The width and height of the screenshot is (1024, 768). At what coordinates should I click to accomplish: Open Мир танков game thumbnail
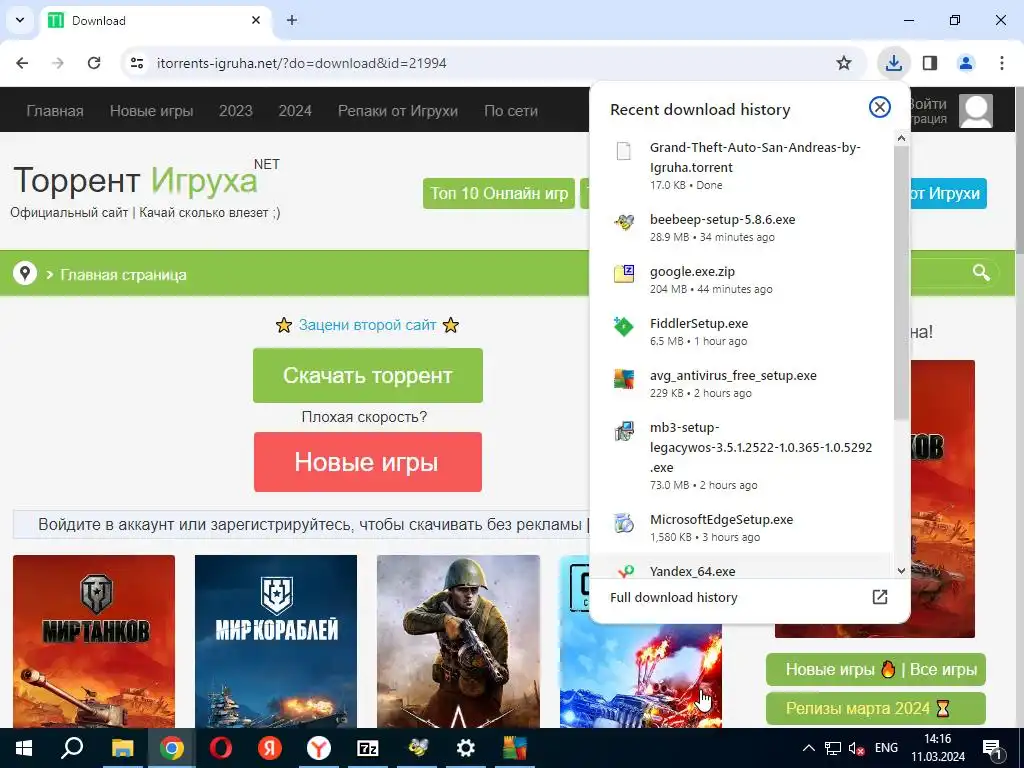pos(94,641)
